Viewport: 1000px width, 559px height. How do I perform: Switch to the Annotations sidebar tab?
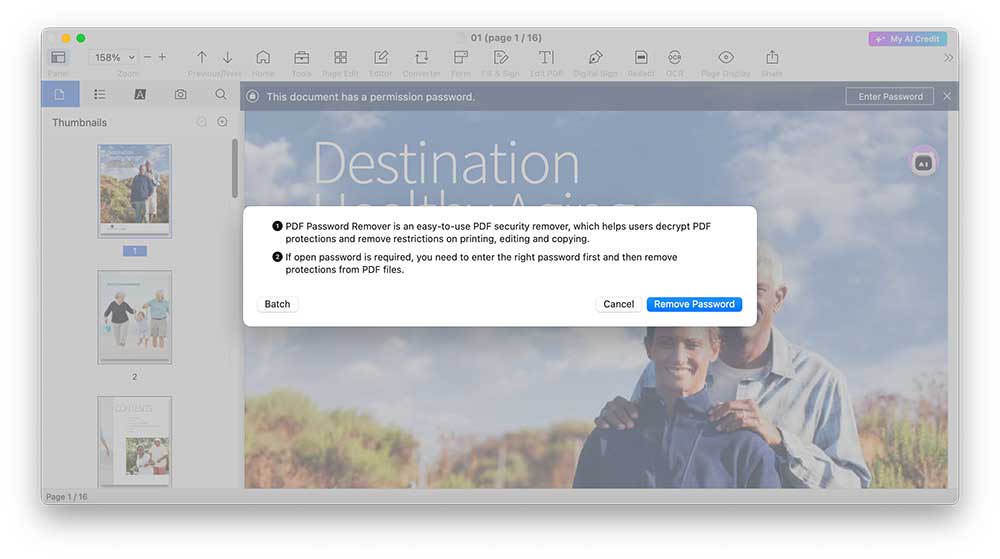pyautogui.click(x=140, y=94)
